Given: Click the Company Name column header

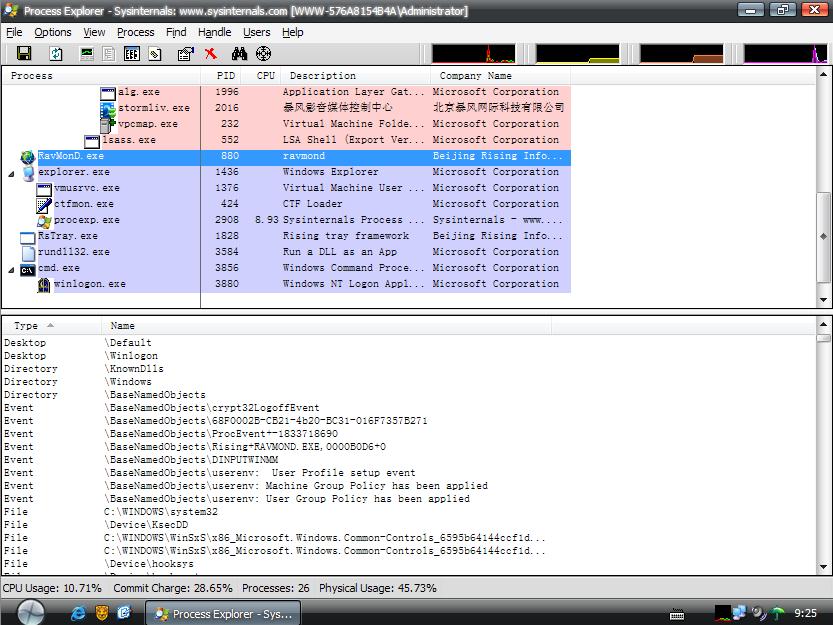Looking at the screenshot, I should point(475,76).
